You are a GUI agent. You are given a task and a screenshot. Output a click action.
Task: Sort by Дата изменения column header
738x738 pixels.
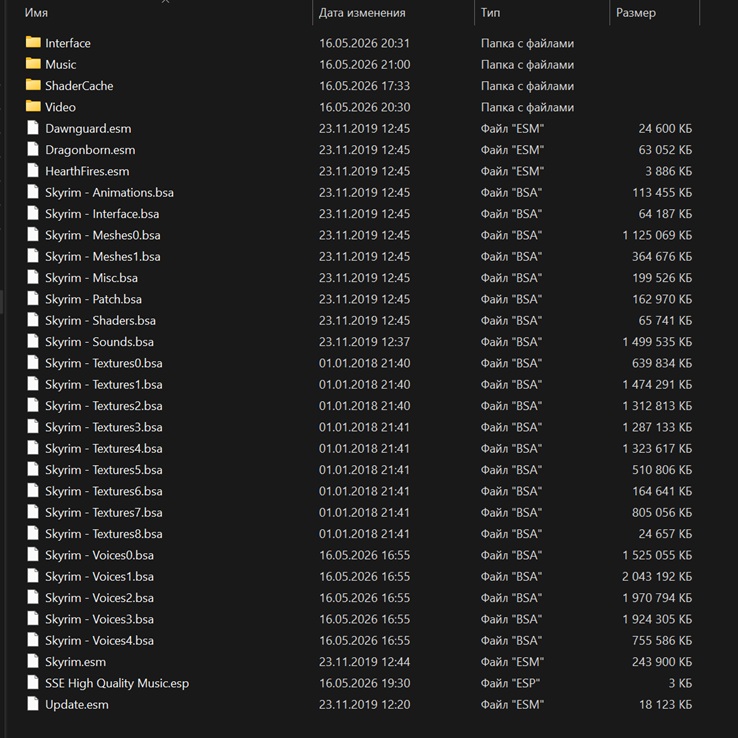click(x=361, y=13)
